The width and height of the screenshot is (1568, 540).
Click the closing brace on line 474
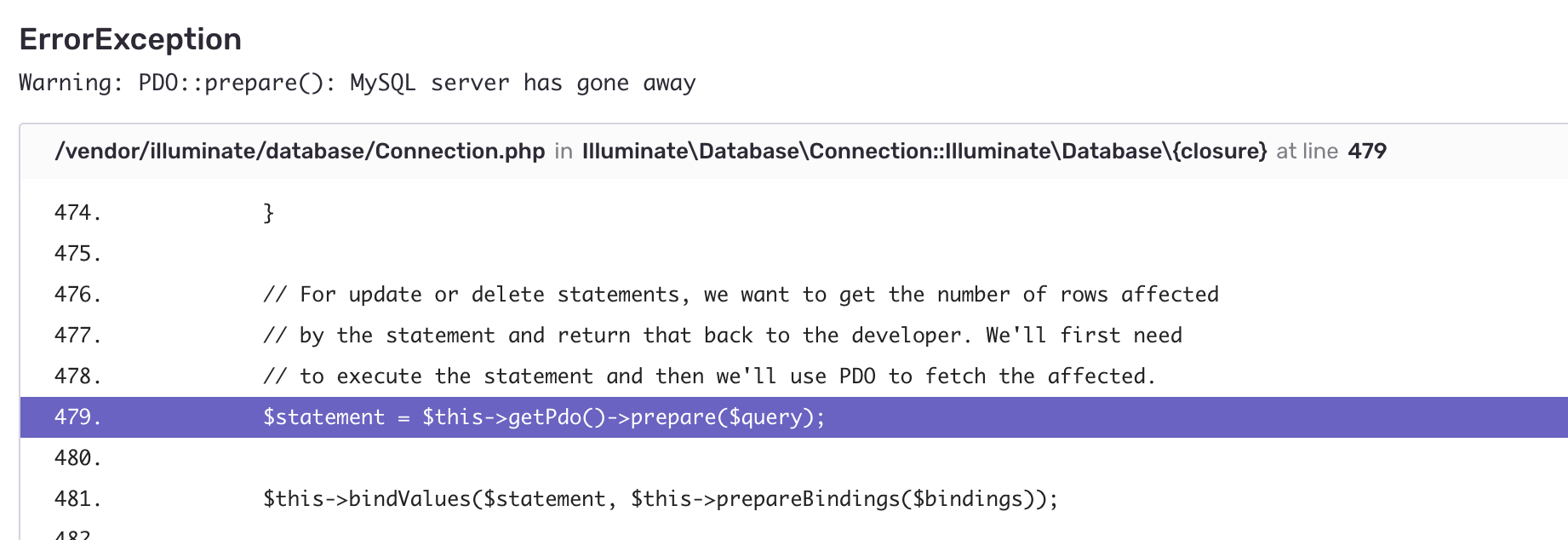269,213
